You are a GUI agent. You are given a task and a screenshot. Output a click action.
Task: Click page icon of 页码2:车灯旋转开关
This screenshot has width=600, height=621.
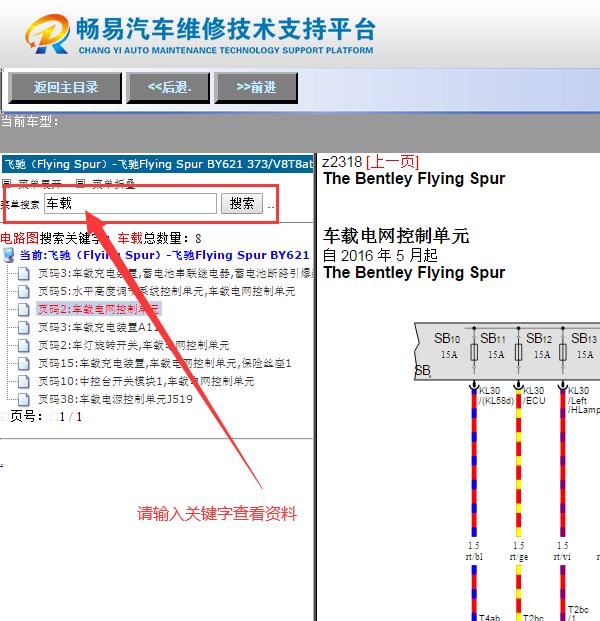pyautogui.click(x=24, y=345)
